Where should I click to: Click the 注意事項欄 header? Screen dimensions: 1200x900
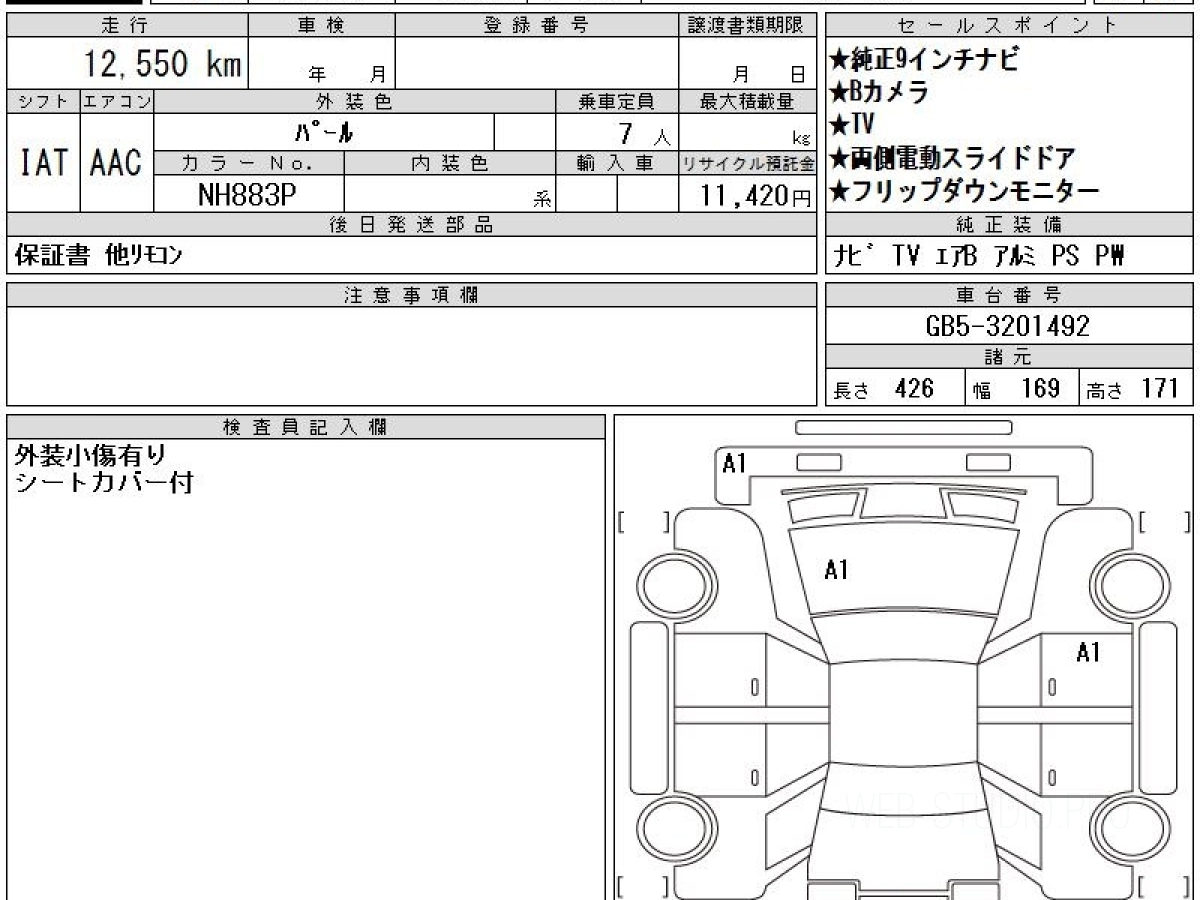point(412,295)
